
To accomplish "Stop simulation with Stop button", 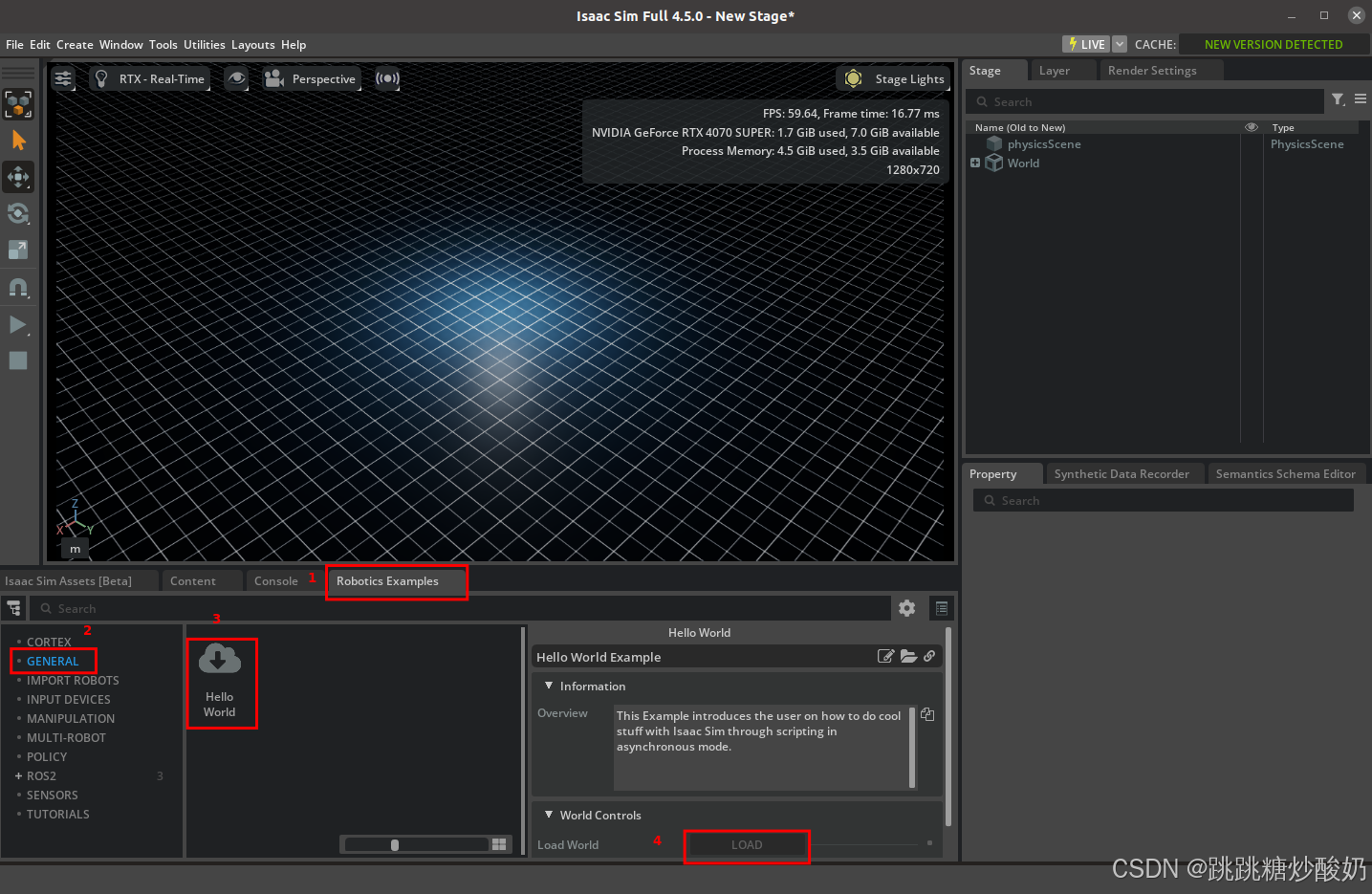I will [x=18, y=360].
